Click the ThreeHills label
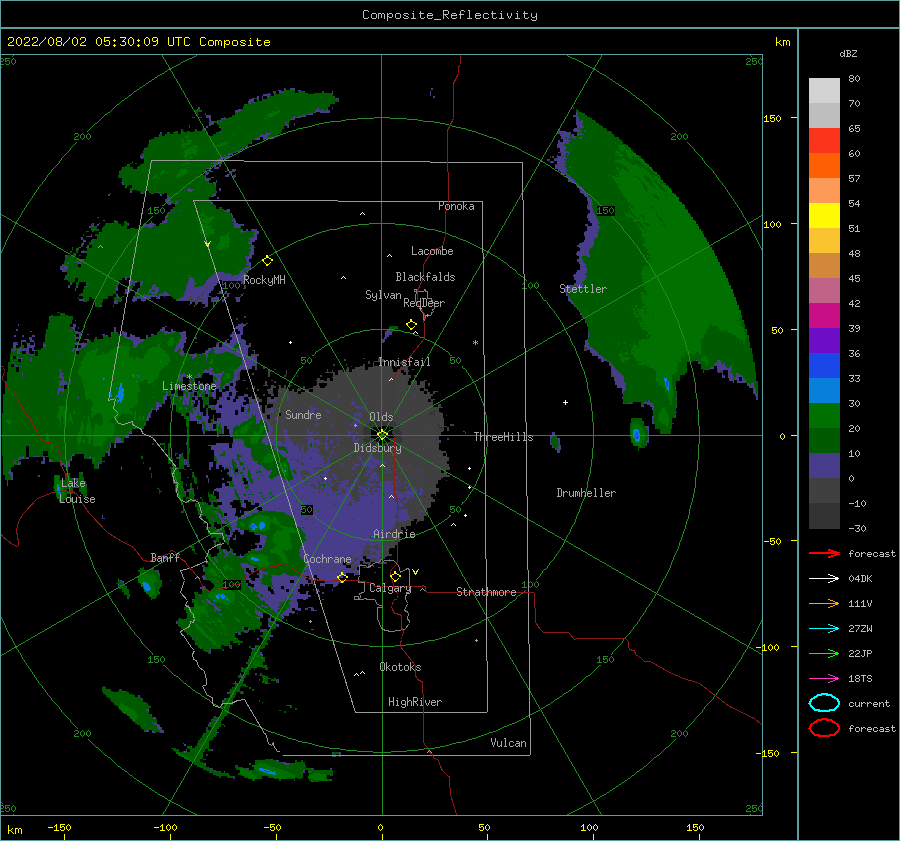Screen dimensions: 900x841 coord(503,437)
